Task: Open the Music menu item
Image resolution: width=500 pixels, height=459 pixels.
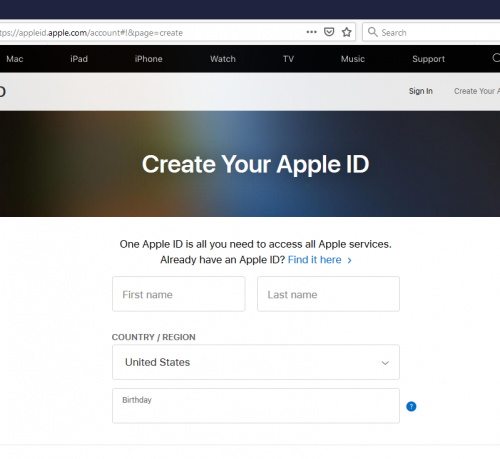Action: pyautogui.click(x=353, y=59)
